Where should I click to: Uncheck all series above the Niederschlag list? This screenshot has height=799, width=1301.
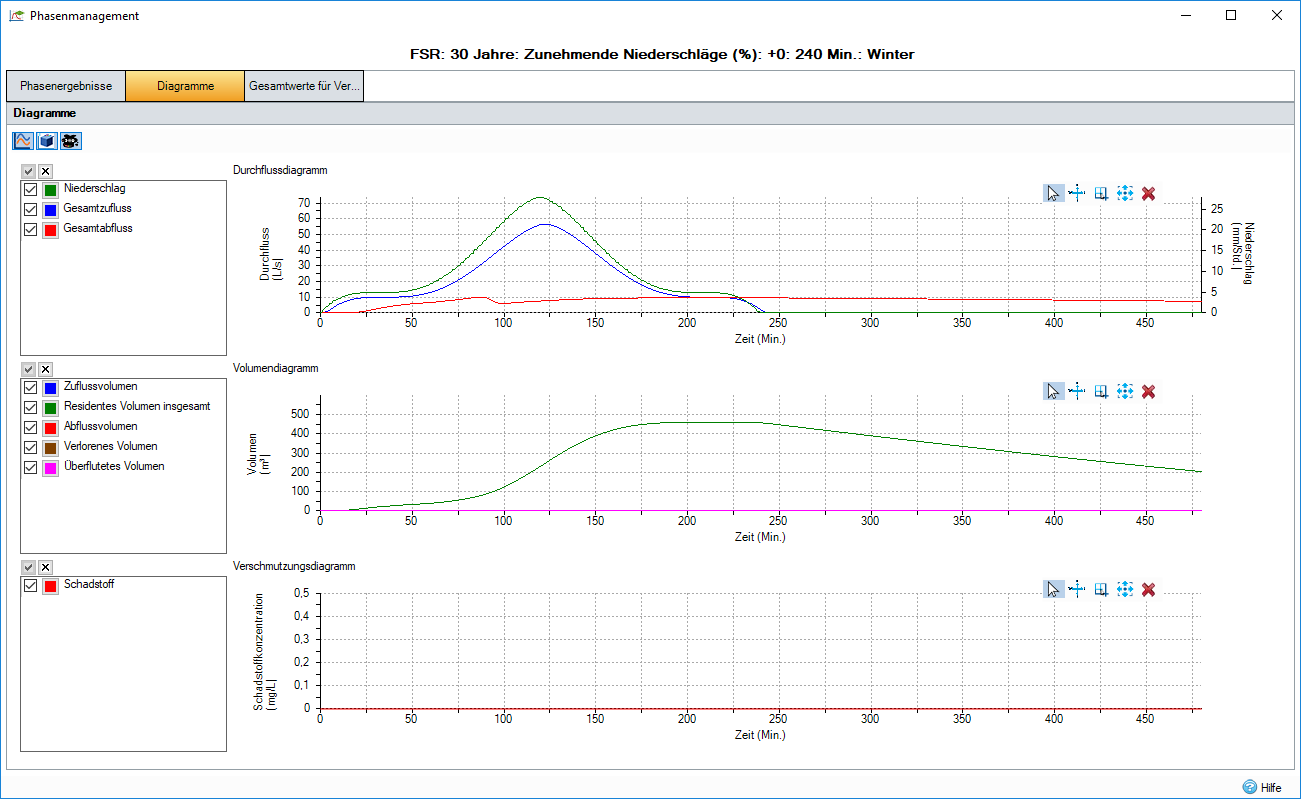(x=45, y=172)
